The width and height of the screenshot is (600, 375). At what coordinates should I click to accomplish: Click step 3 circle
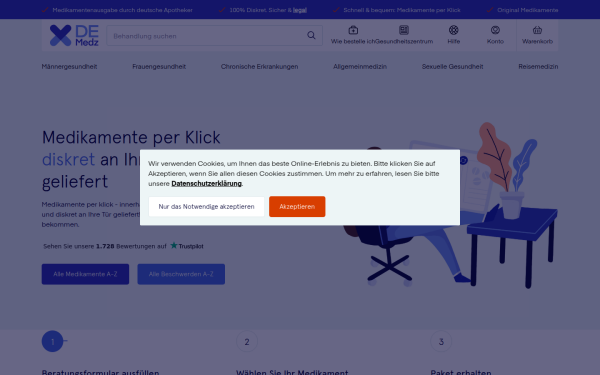pyautogui.click(x=441, y=341)
